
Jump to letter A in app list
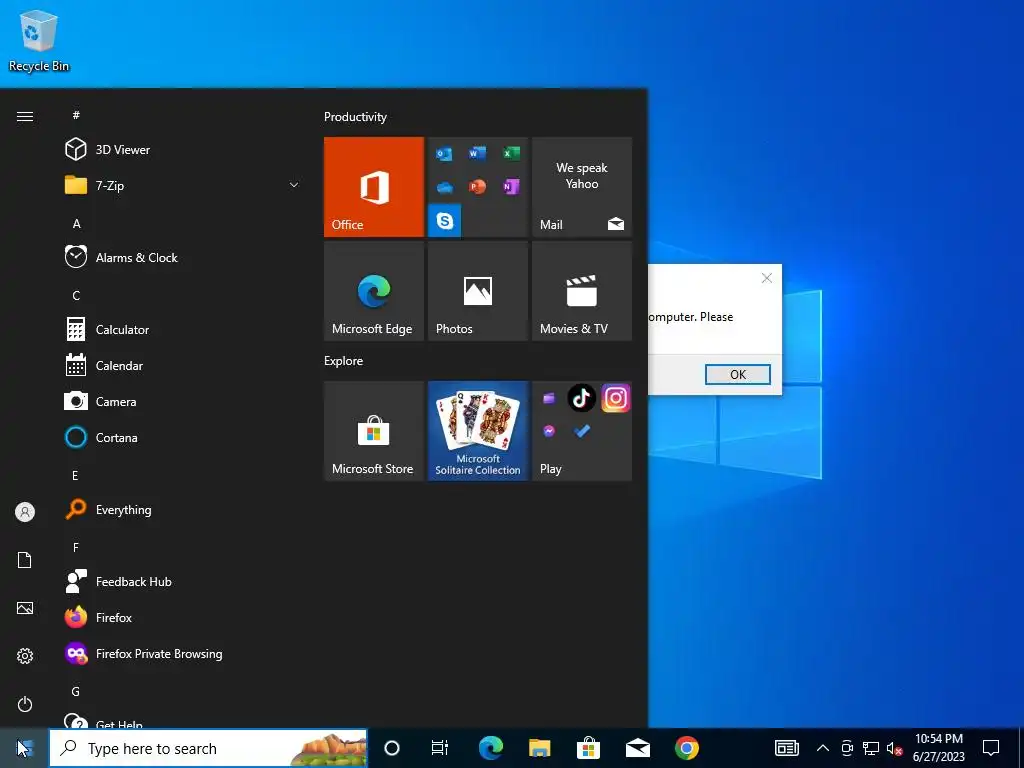(x=76, y=223)
